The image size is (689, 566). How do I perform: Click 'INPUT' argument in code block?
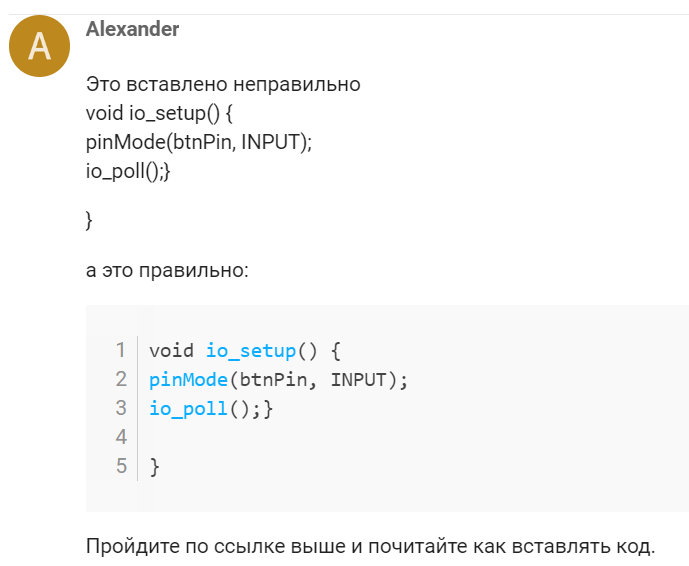click(x=358, y=380)
